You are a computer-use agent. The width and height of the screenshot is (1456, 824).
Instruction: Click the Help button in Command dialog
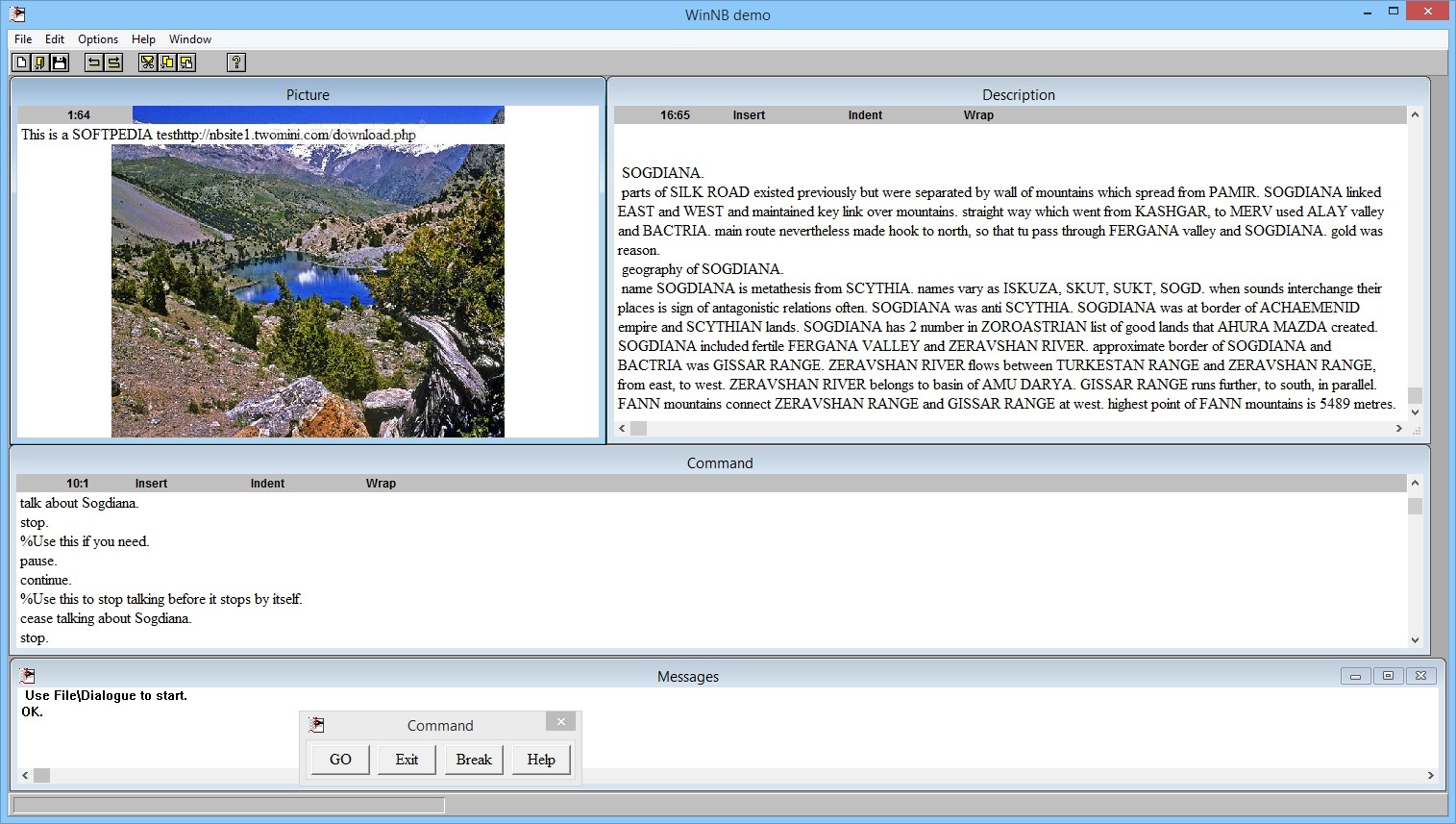[541, 760]
